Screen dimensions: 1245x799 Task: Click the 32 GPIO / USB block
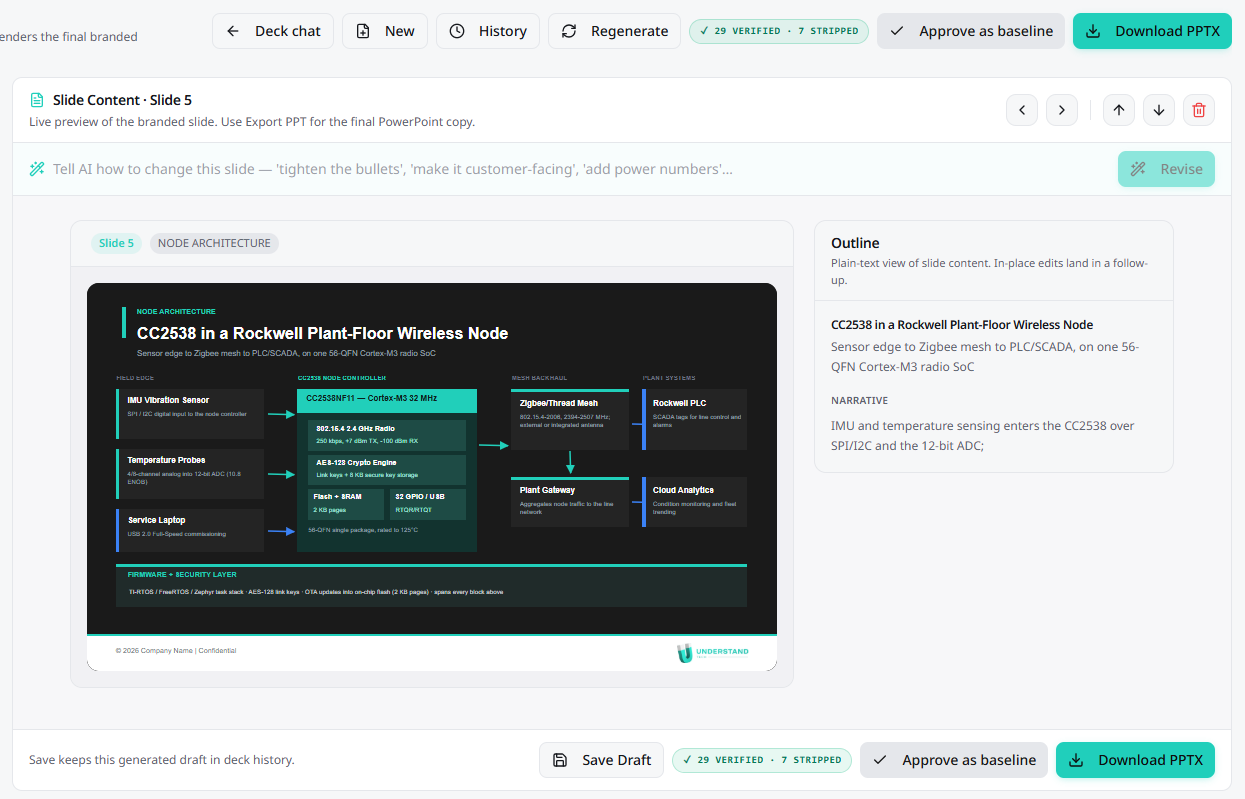(428, 504)
